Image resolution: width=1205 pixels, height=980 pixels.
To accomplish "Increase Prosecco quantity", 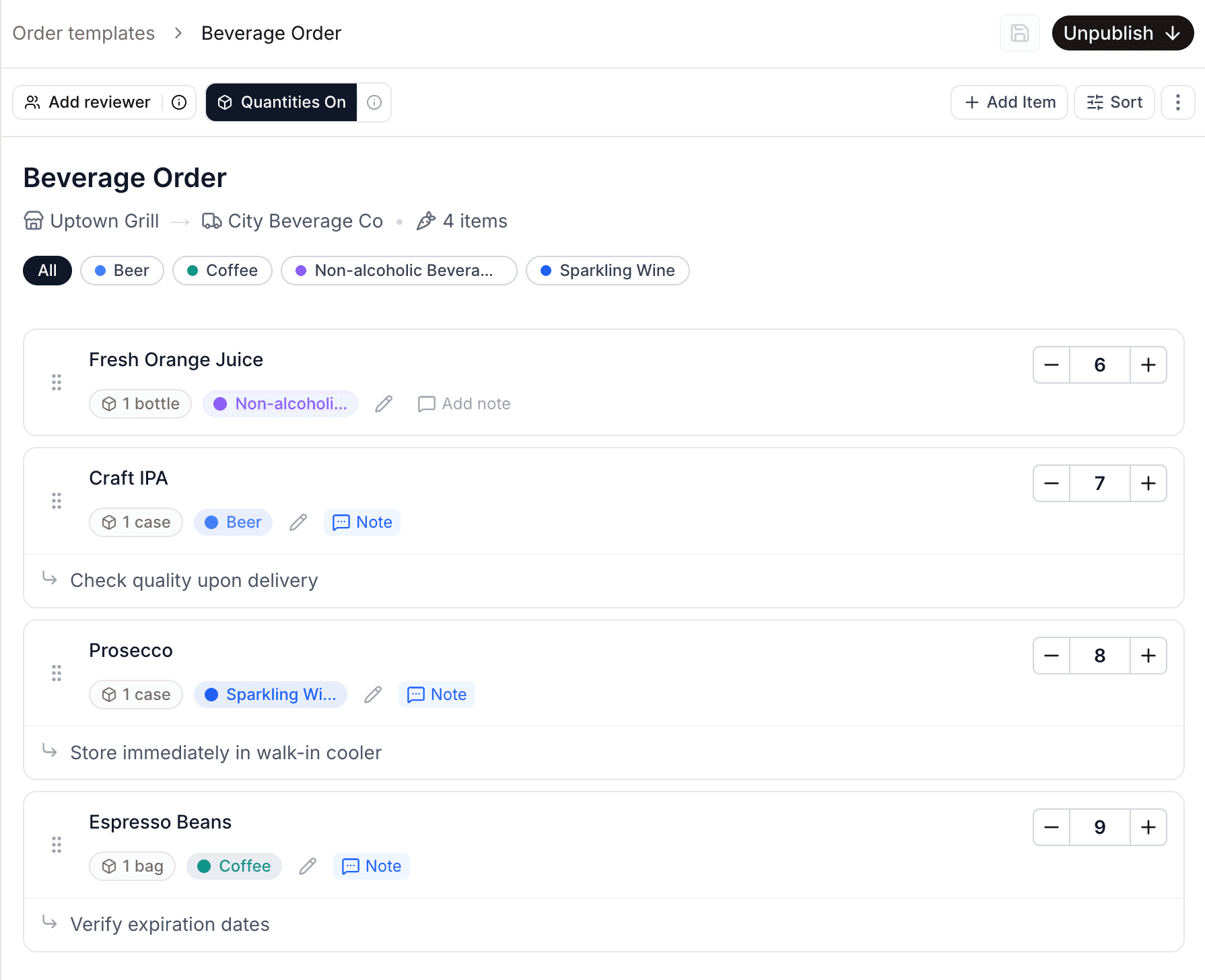I will (1148, 656).
